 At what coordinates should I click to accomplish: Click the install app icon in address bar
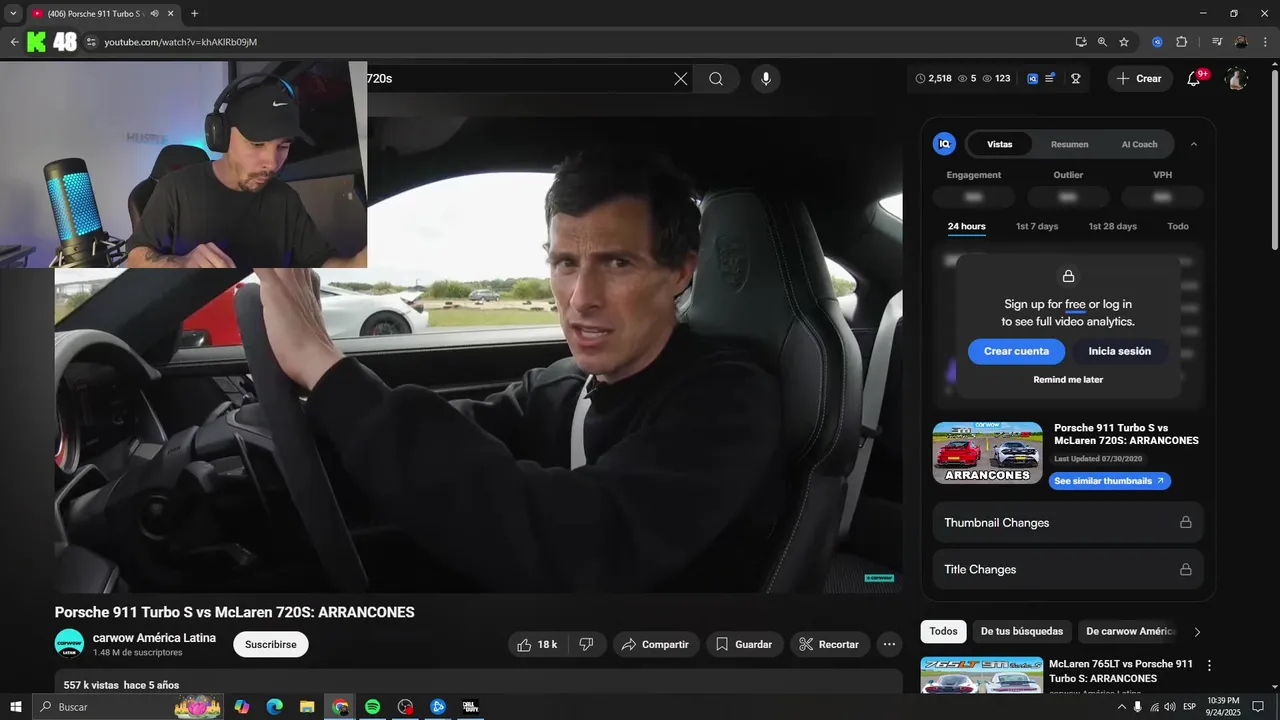point(1081,42)
